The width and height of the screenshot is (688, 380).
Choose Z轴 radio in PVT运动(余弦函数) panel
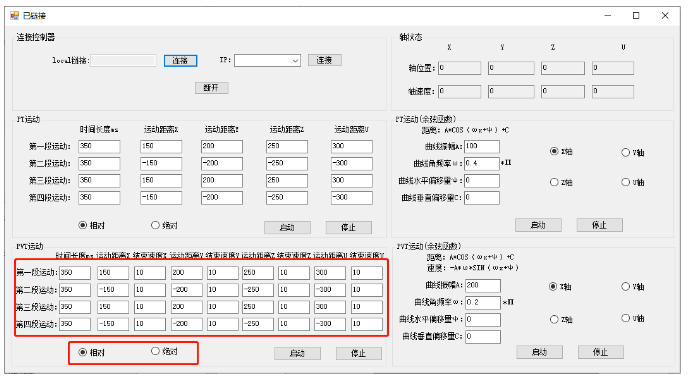[x=561, y=319]
